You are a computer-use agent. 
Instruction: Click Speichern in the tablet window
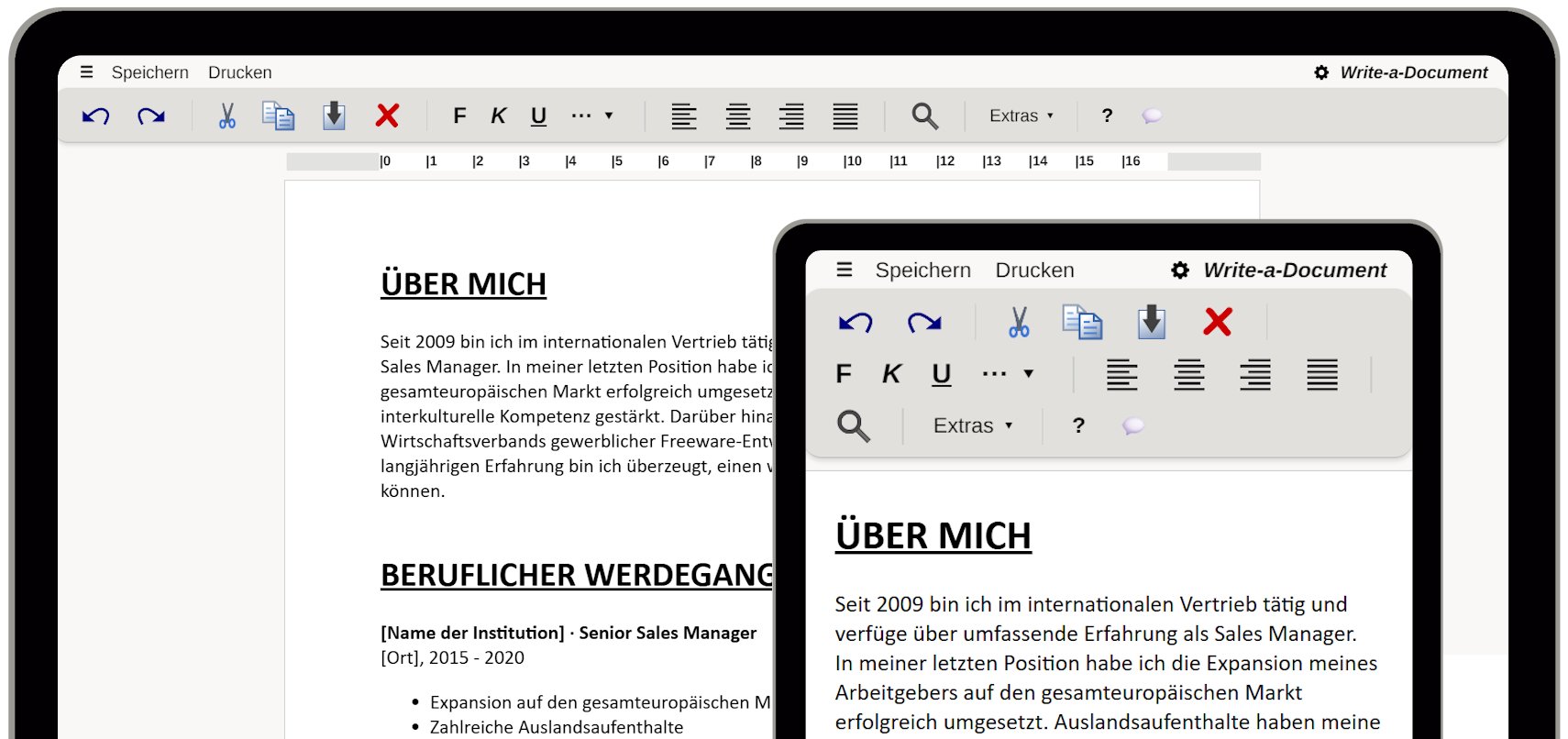pos(922,270)
